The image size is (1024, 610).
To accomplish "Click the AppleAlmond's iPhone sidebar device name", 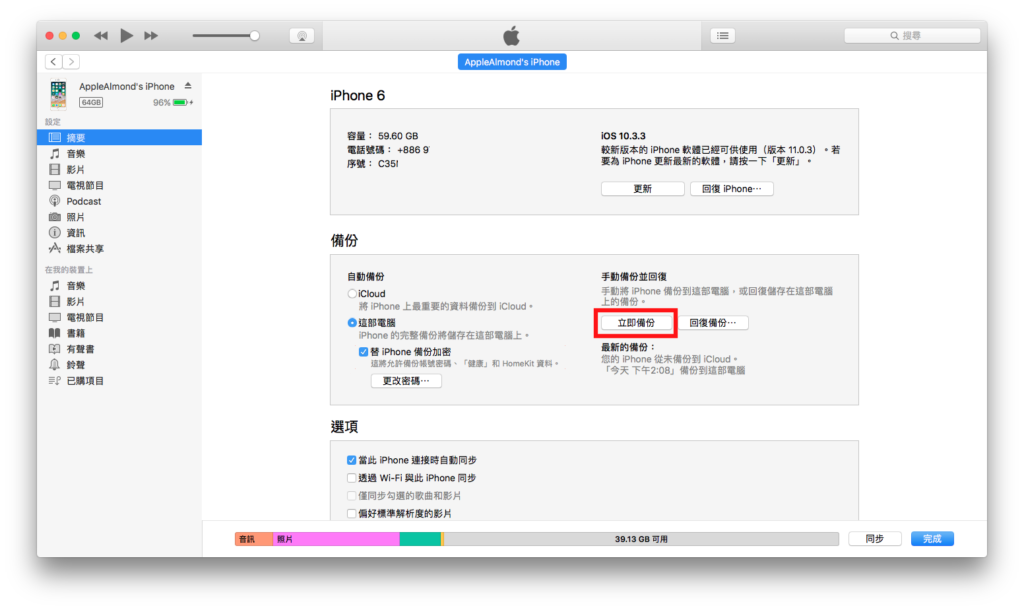I will pyautogui.click(x=127, y=86).
